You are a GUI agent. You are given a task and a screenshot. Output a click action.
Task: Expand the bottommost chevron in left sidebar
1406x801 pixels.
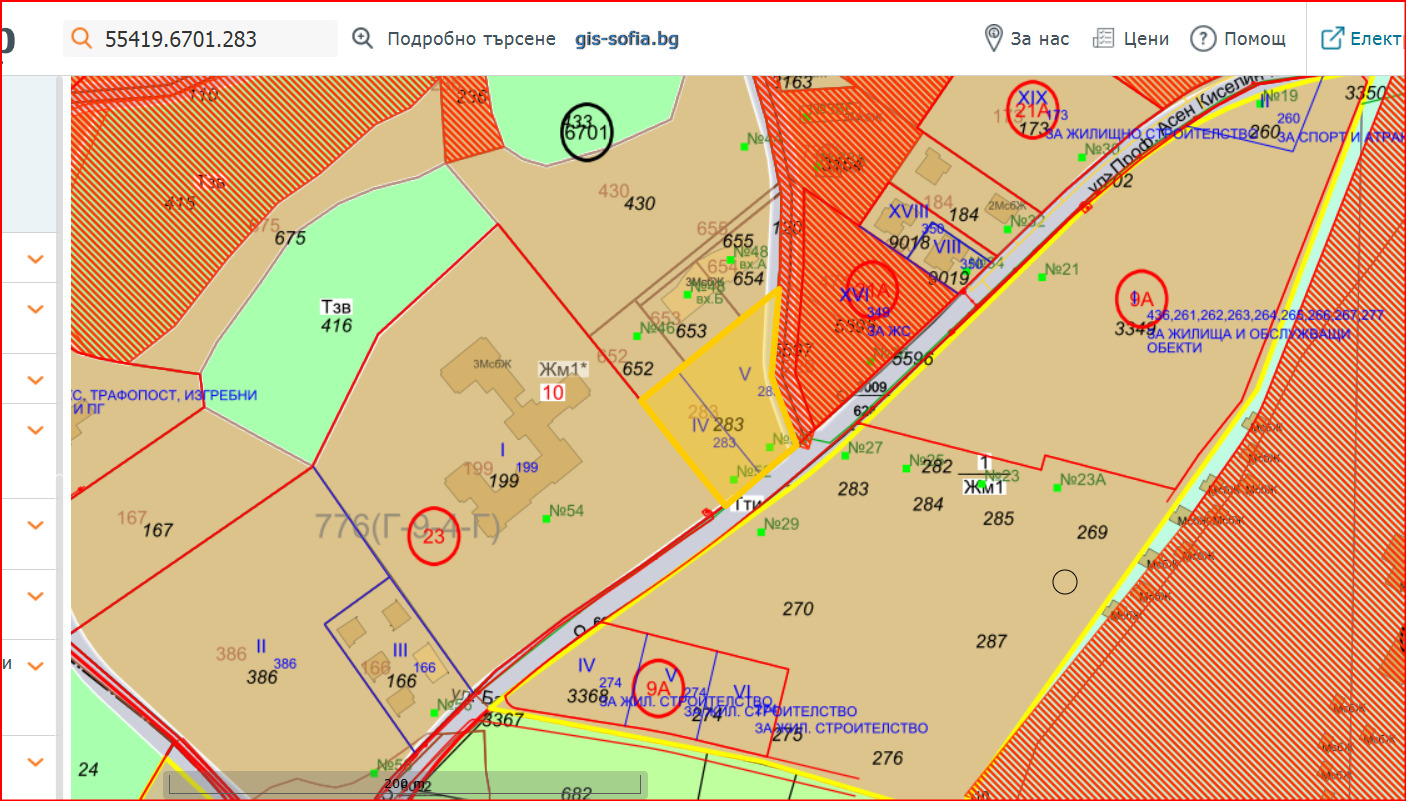[36, 762]
